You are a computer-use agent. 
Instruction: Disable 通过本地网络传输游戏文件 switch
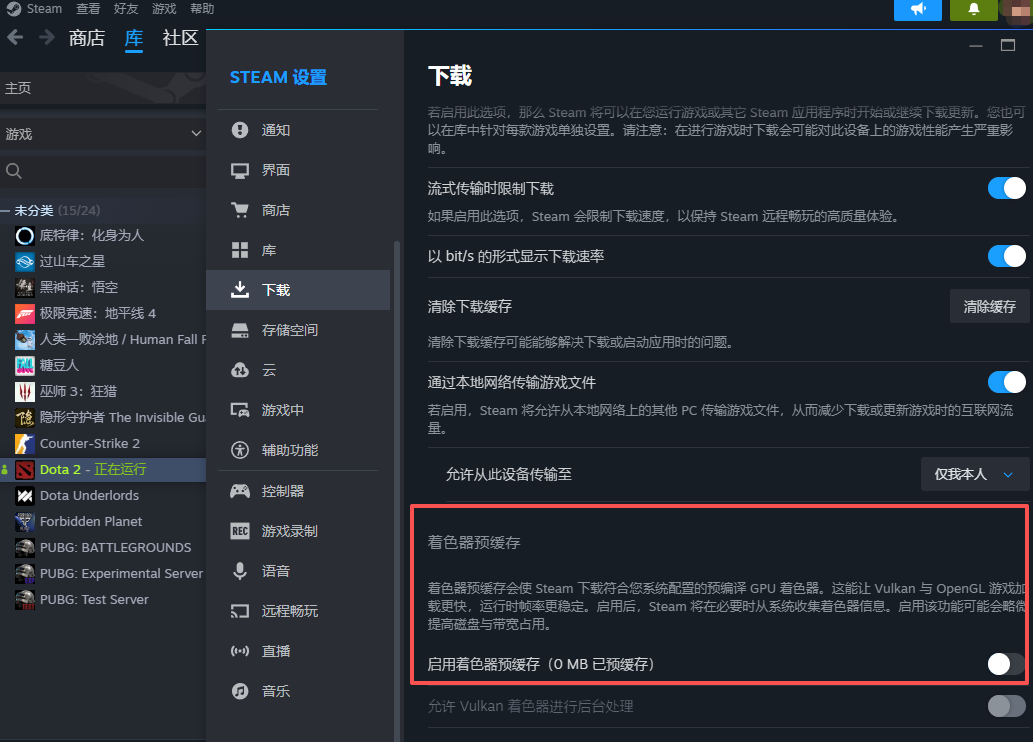(x=1006, y=382)
